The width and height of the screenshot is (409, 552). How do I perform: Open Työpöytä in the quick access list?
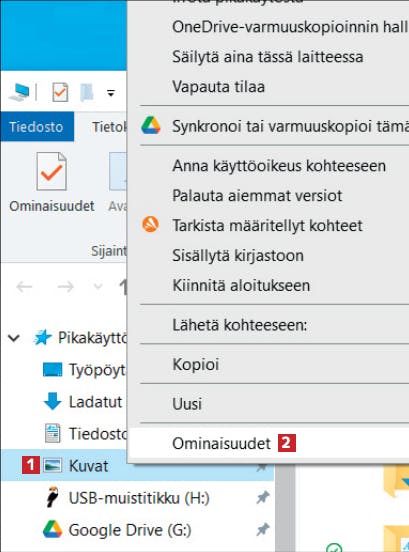point(84,370)
